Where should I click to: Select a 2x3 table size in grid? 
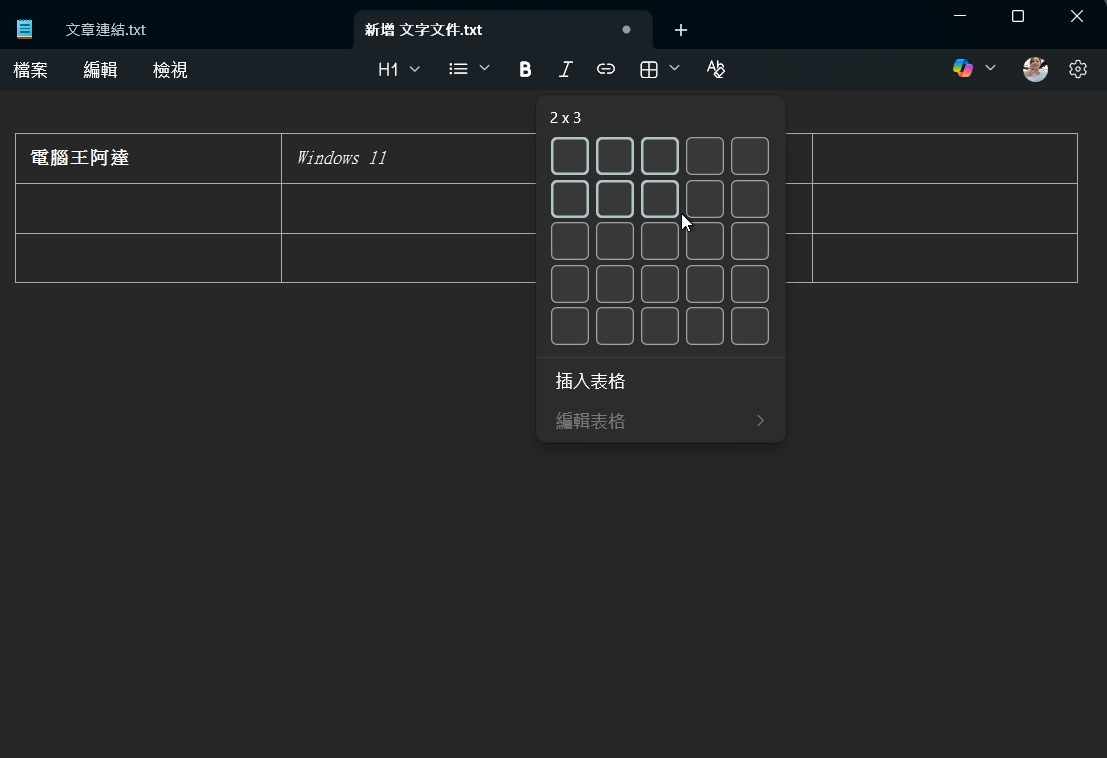660,199
